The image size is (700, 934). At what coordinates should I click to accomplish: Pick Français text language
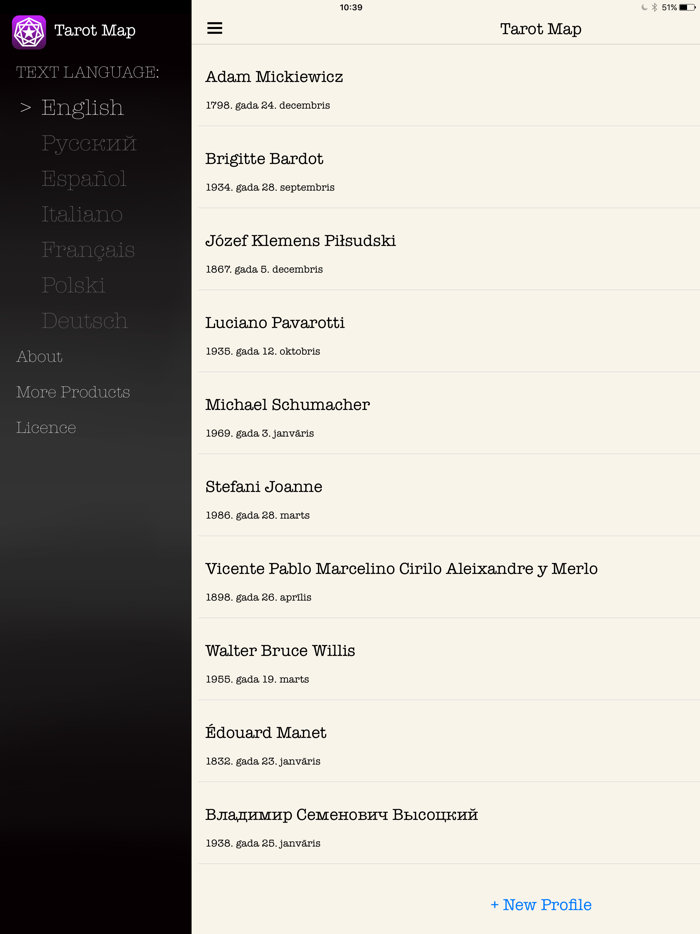tap(88, 250)
